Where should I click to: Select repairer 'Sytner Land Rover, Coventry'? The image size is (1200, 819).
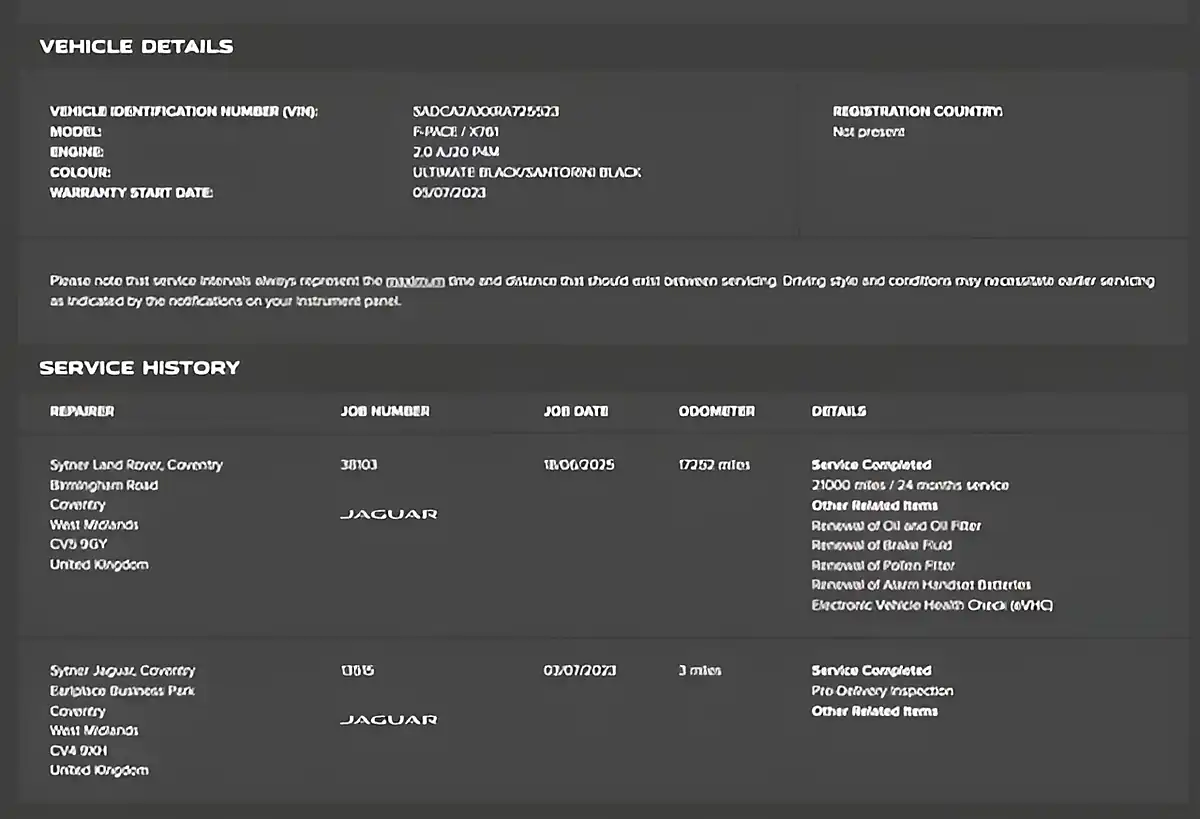[136, 465]
